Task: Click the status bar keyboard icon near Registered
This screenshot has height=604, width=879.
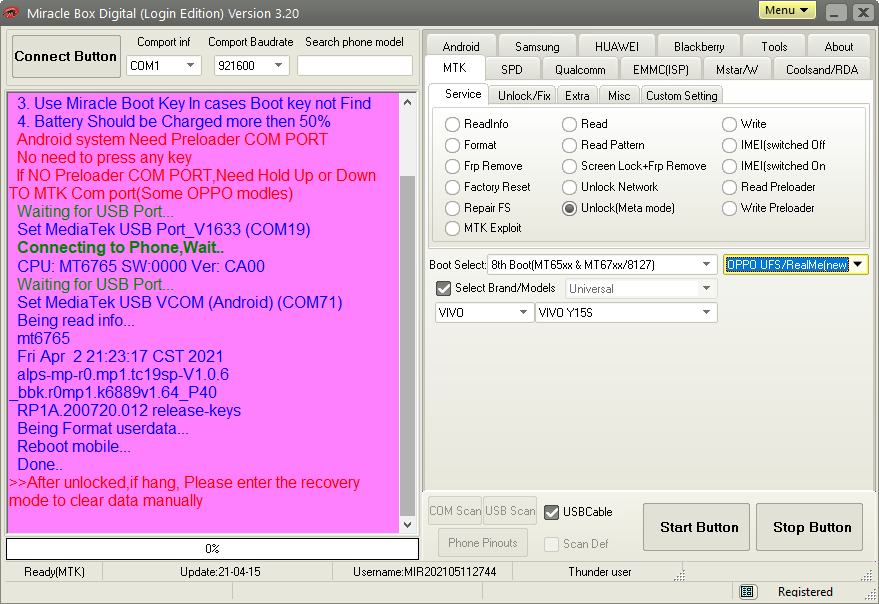Action: (747, 592)
